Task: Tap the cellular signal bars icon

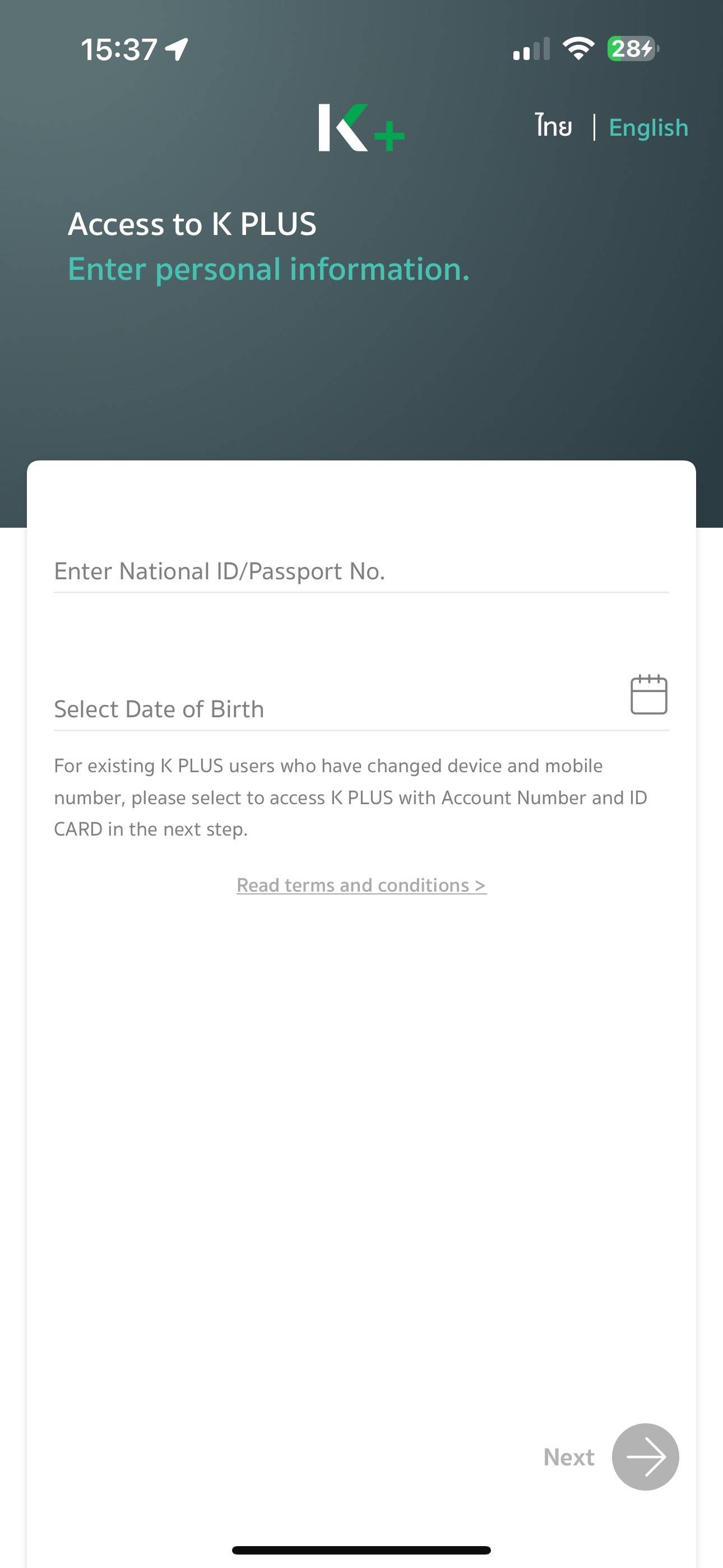Action: click(x=531, y=49)
